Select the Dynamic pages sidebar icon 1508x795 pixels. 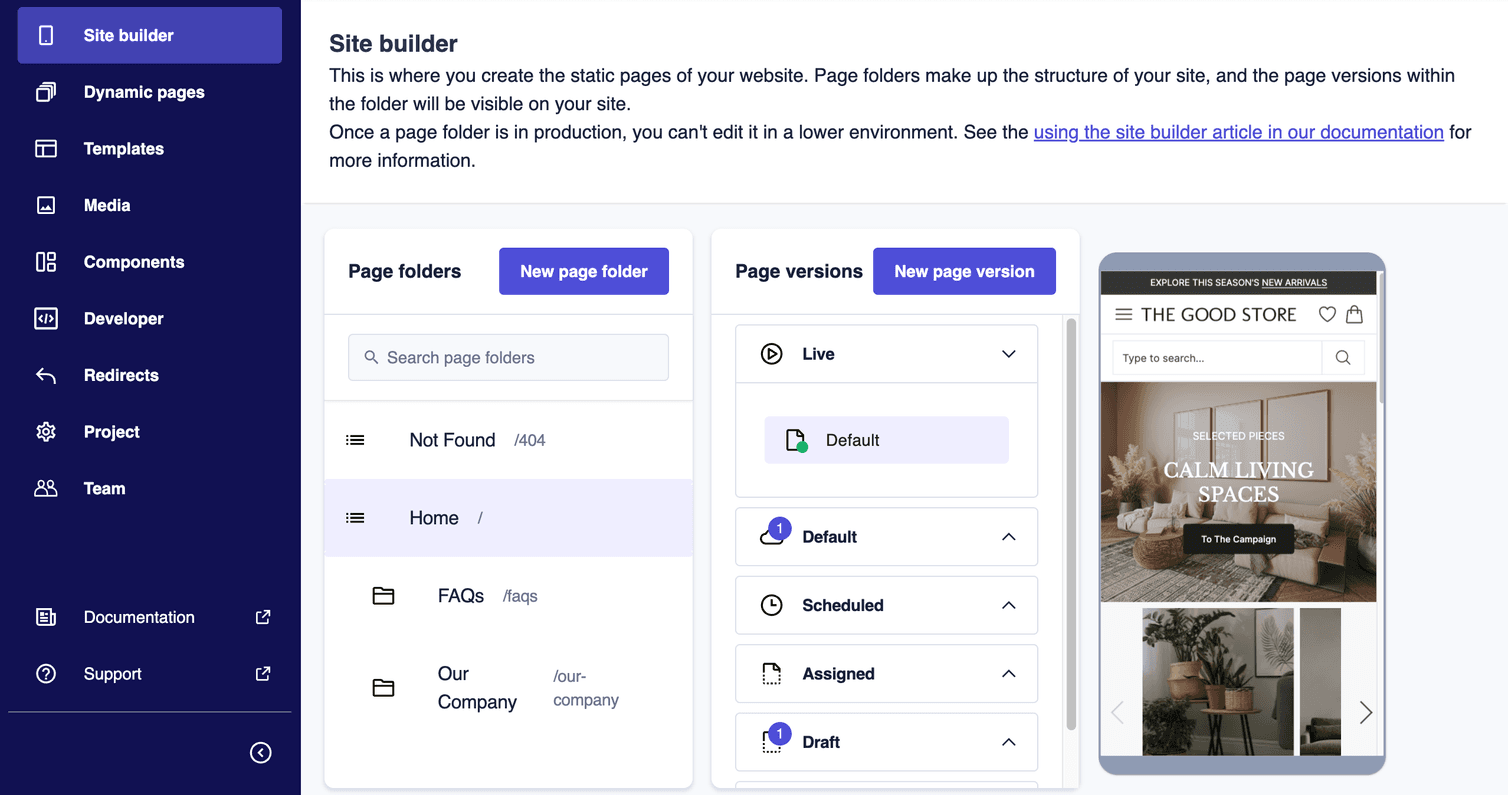point(46,91)
